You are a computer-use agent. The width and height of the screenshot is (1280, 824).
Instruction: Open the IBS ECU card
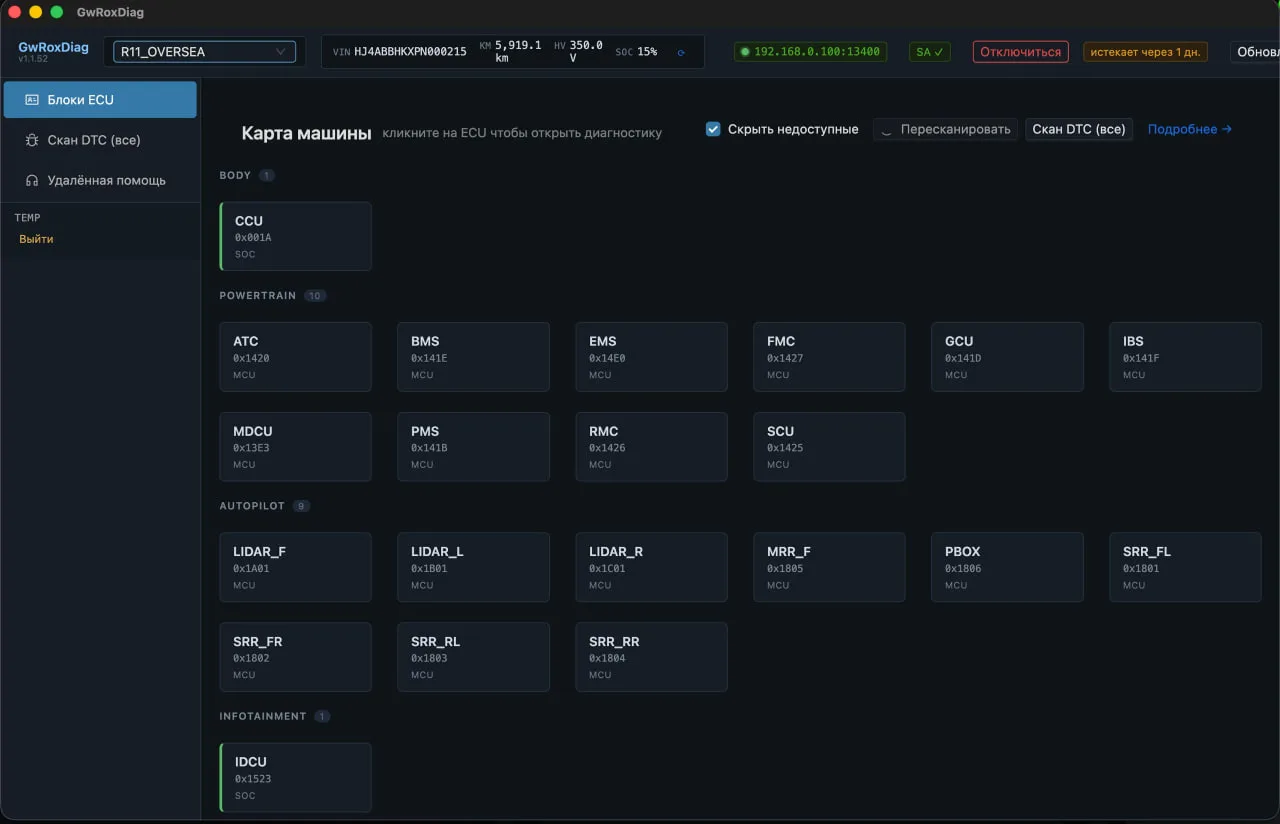1186,357
